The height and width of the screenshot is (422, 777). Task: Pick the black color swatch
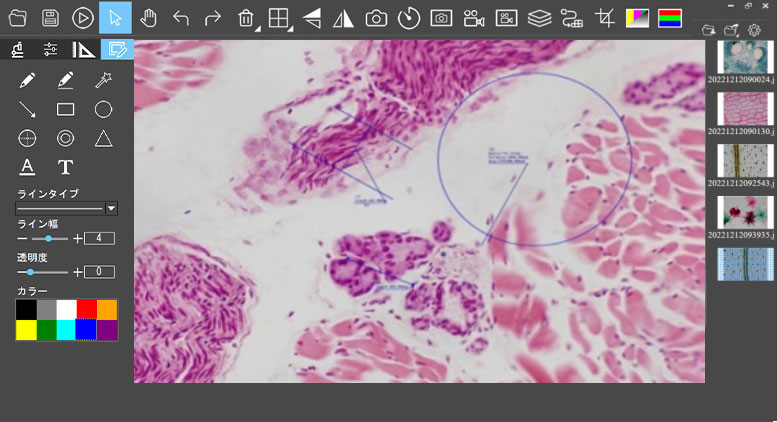coord(26,310)
